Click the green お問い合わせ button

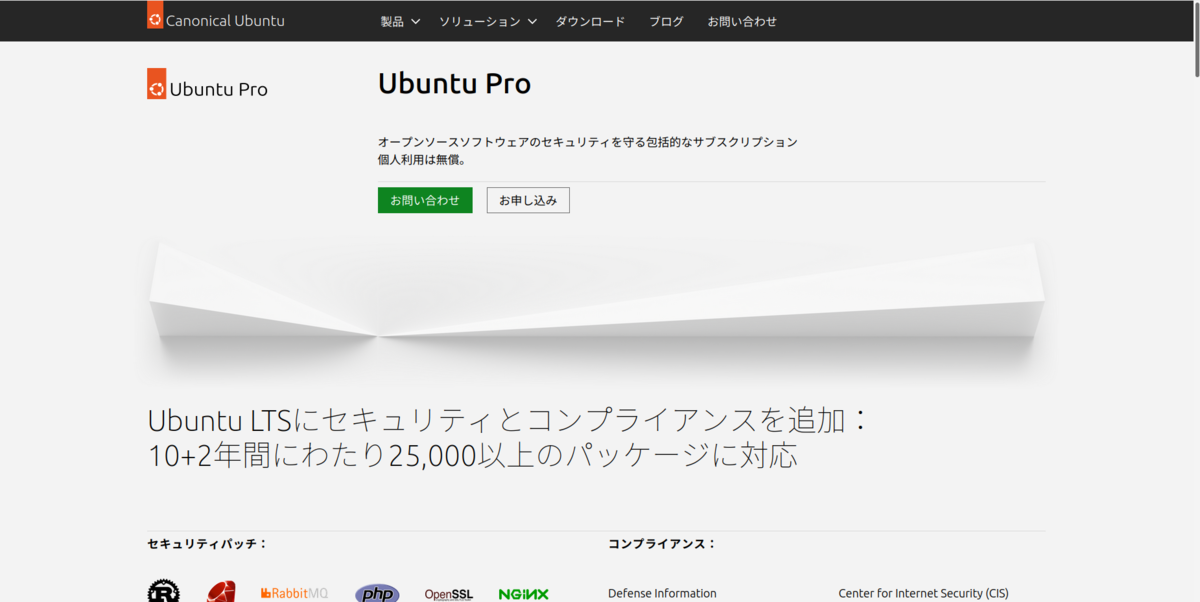tap(425, 200)
